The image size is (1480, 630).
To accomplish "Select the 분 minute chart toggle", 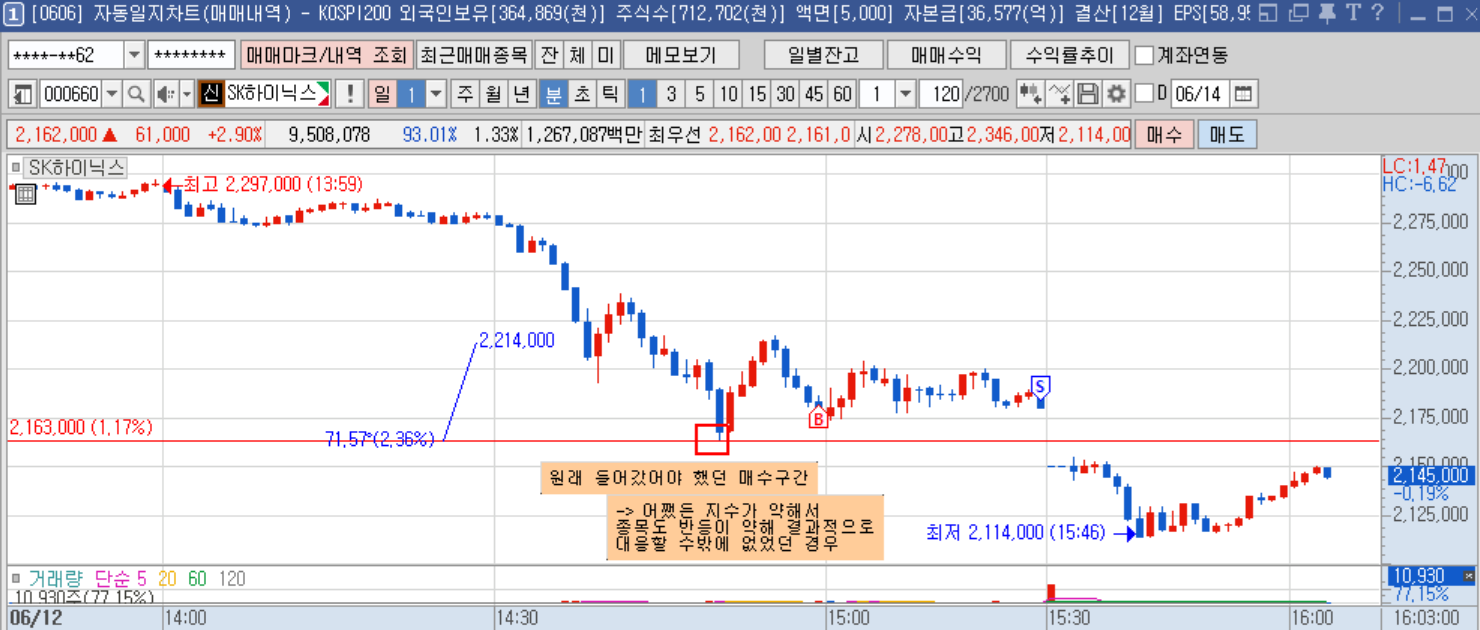I will point(552,95).
